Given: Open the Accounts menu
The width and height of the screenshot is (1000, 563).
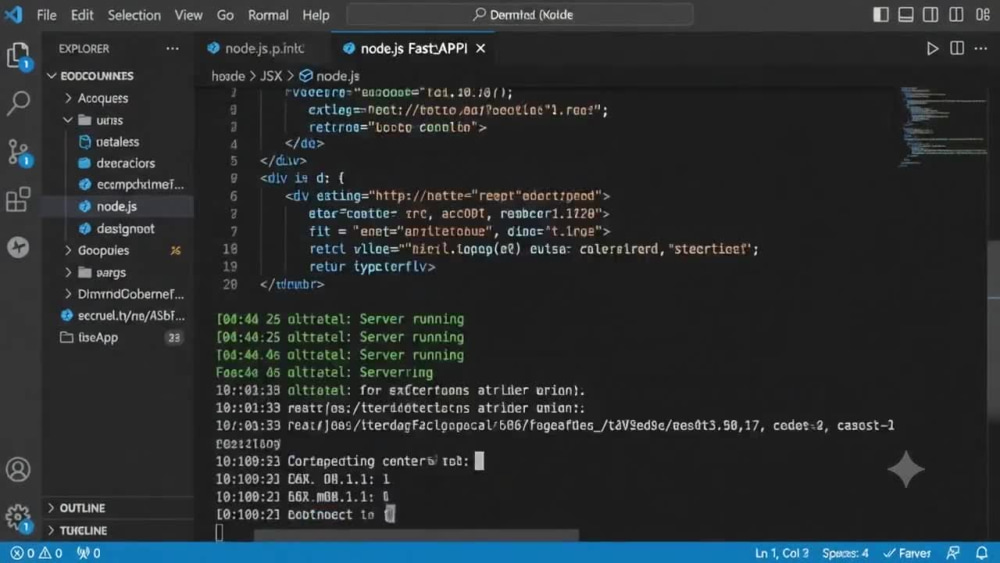Looking at the screenshot, I should 18,470.
